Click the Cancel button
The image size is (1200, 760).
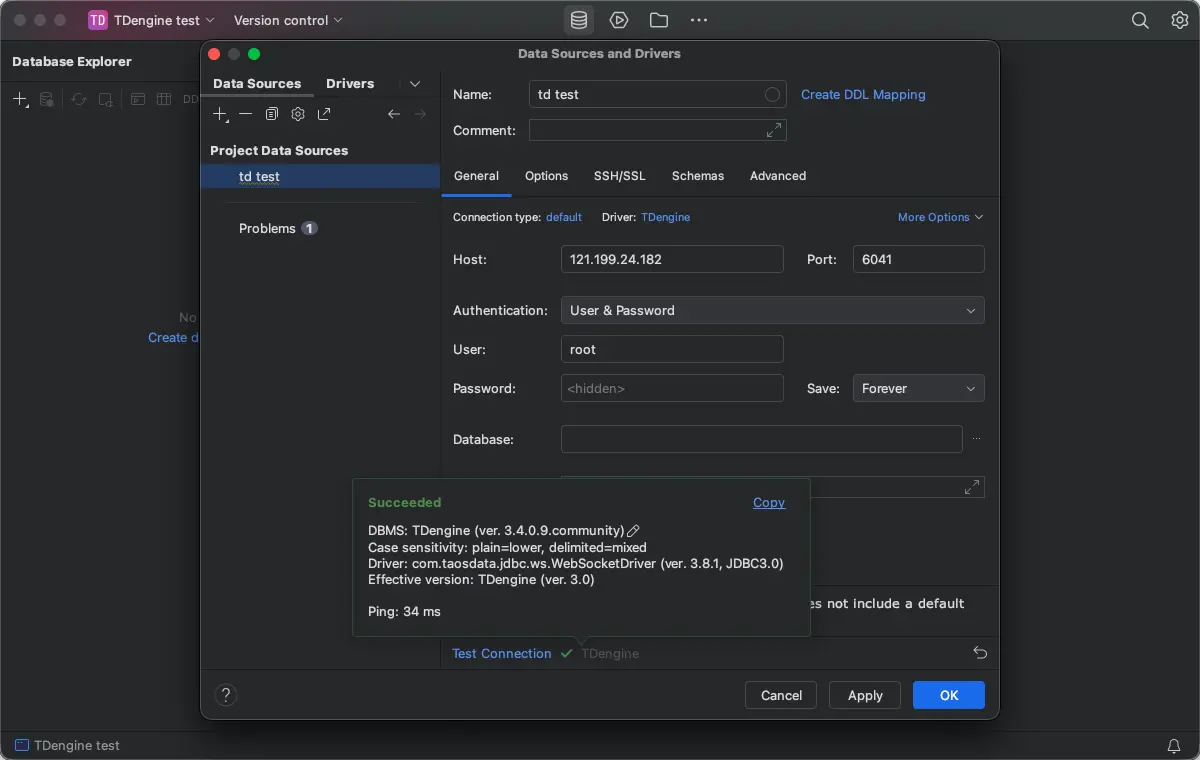(x=781, y=695)
